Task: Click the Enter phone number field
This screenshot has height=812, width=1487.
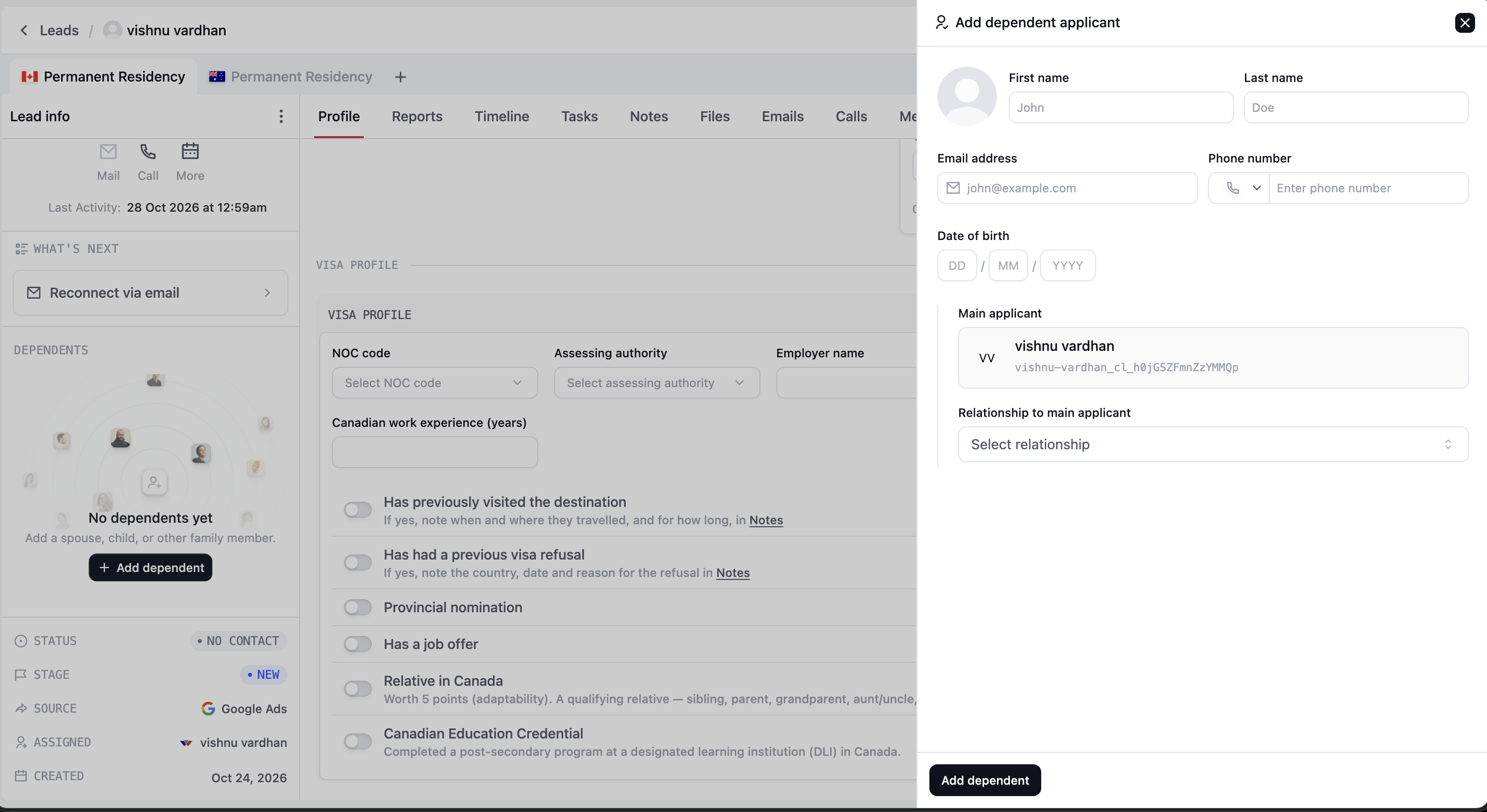Action: (x=1369, y=187)
